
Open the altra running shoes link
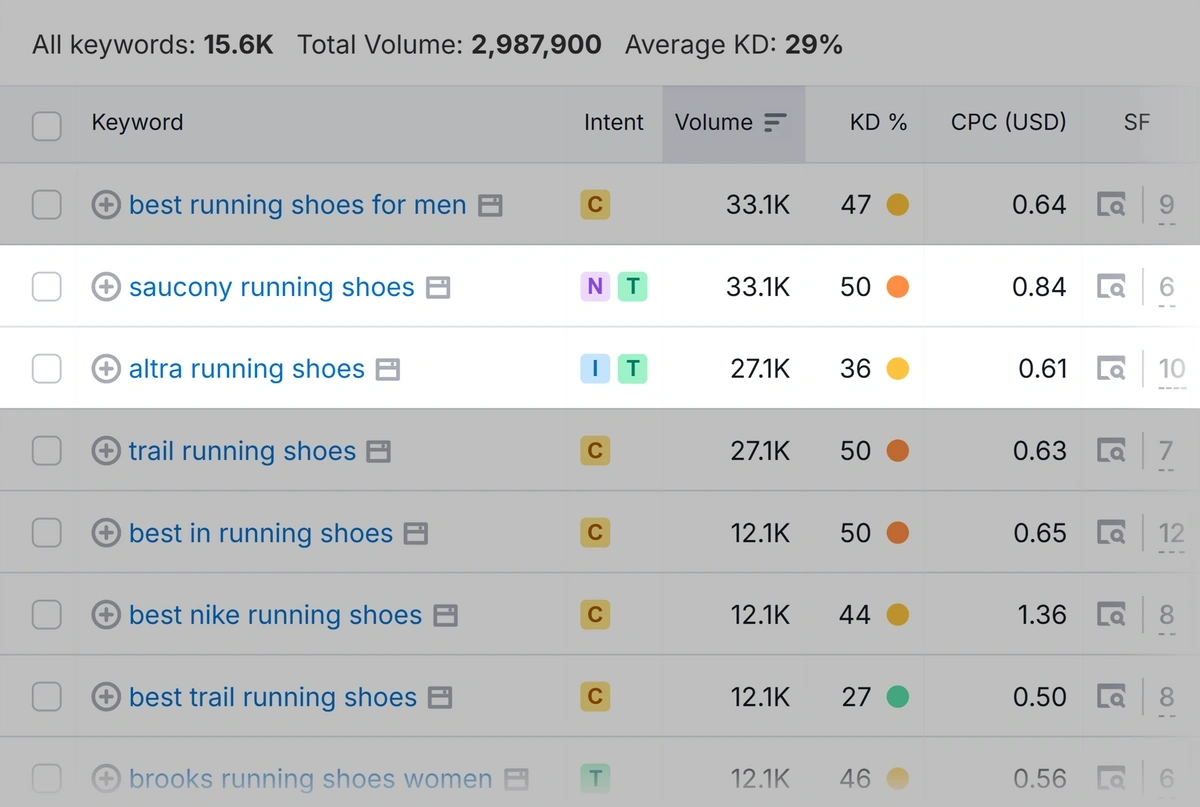point(247,369)
